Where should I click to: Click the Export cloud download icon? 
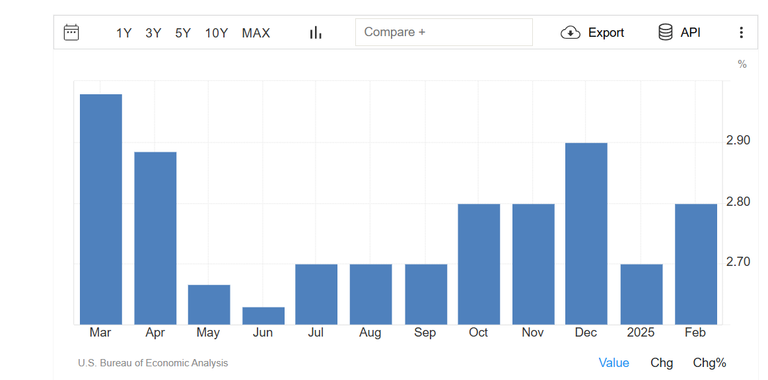pos(570,33)
